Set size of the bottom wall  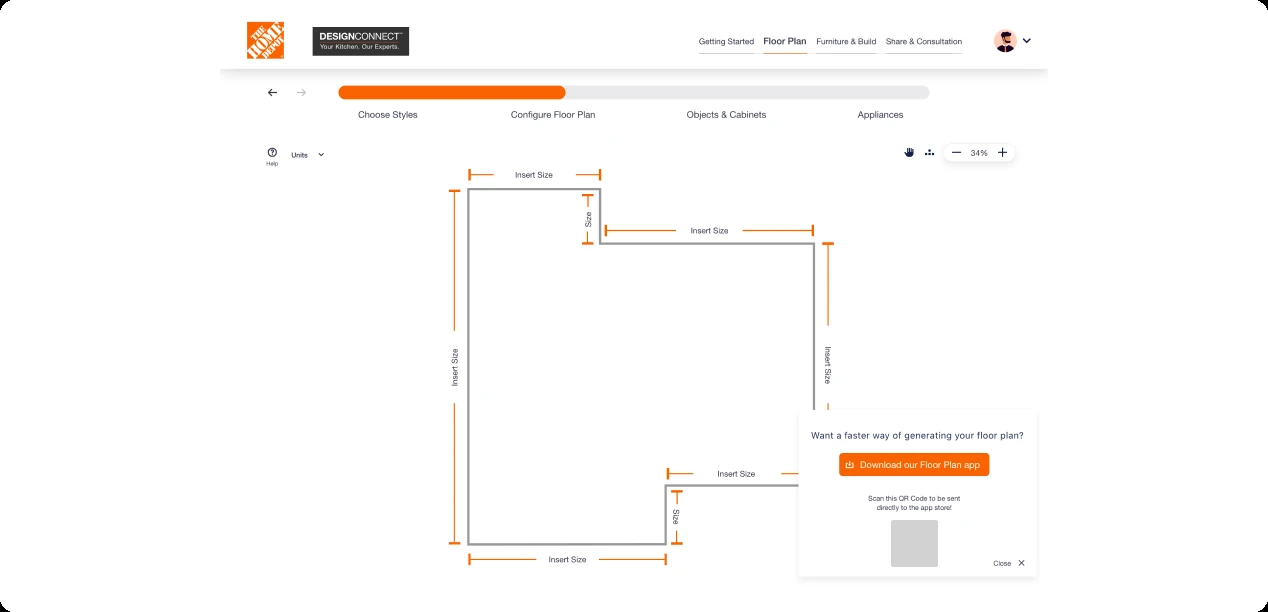point(567,560)
